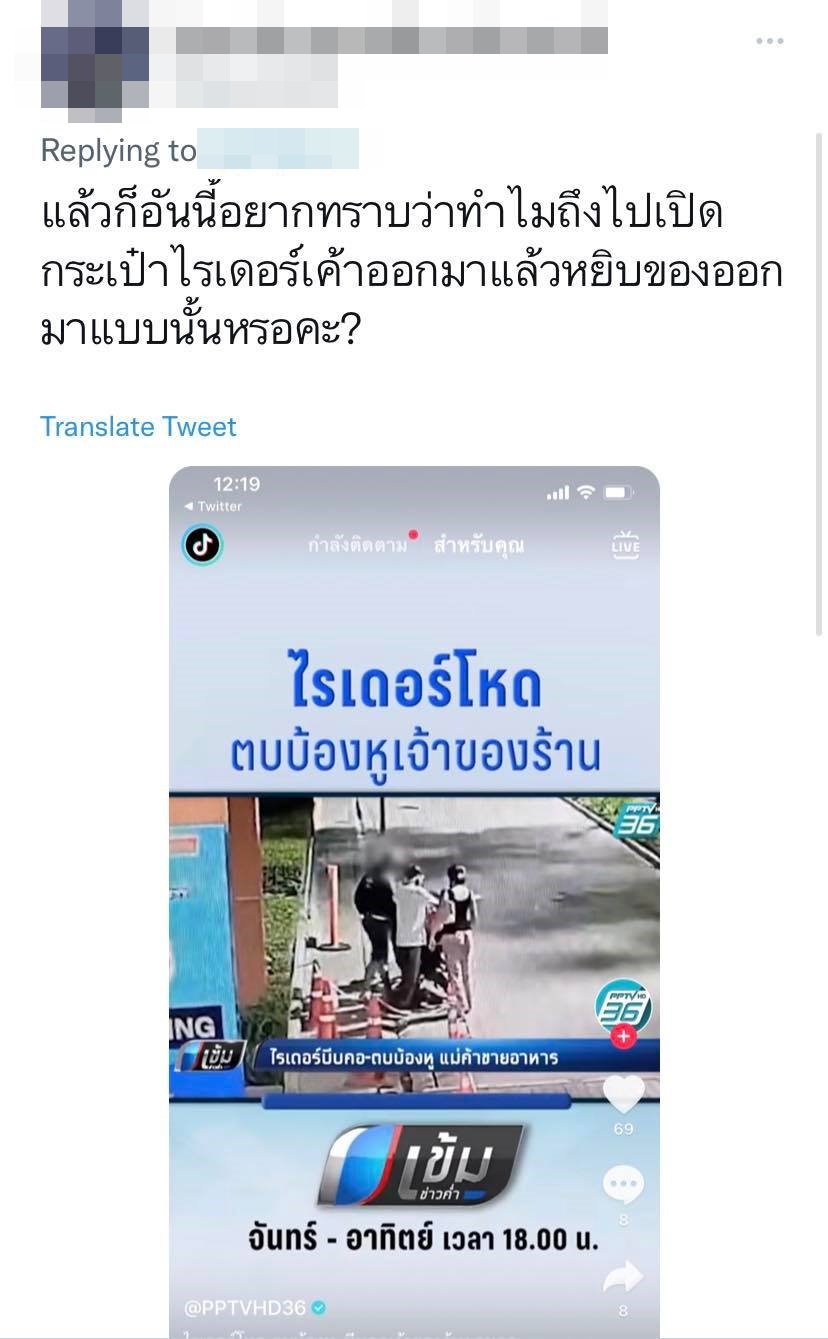The height and width of the screenshot is (1339, 828).
Task: Click the page scrollbar on the right edge
Action: (x=820, y=385)
